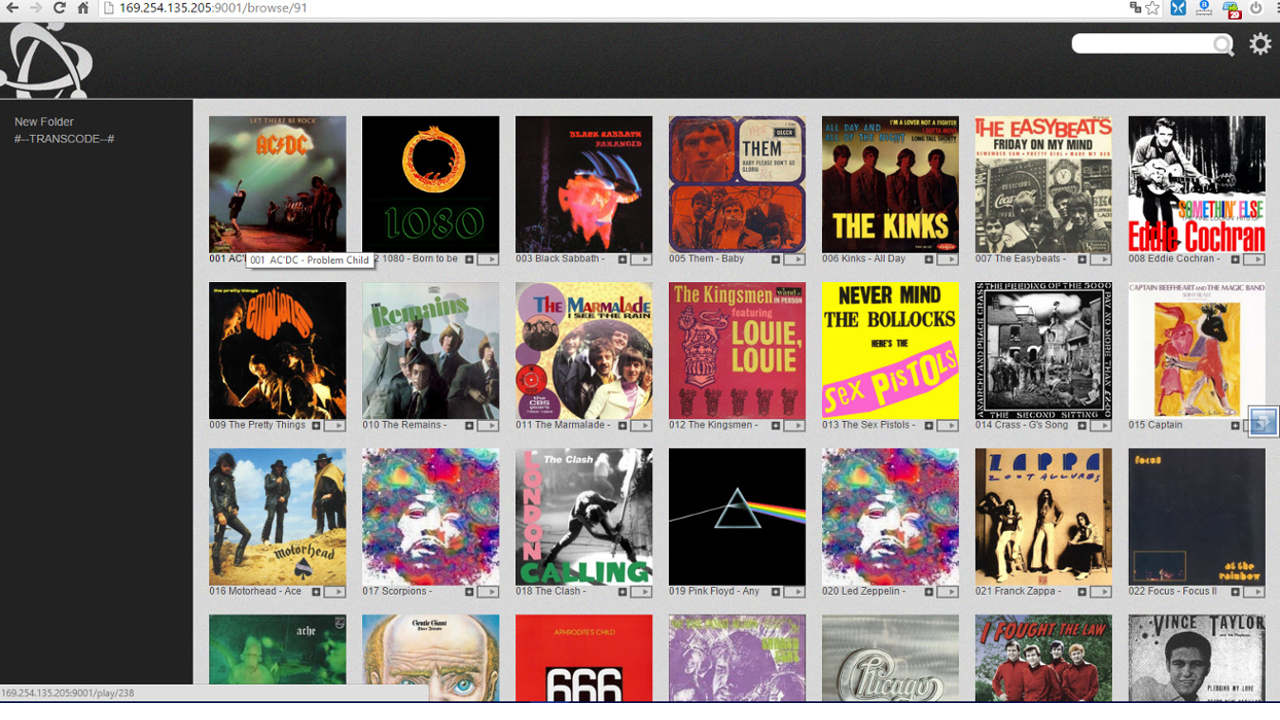Play 010 The Remains track

pos(487,425)
